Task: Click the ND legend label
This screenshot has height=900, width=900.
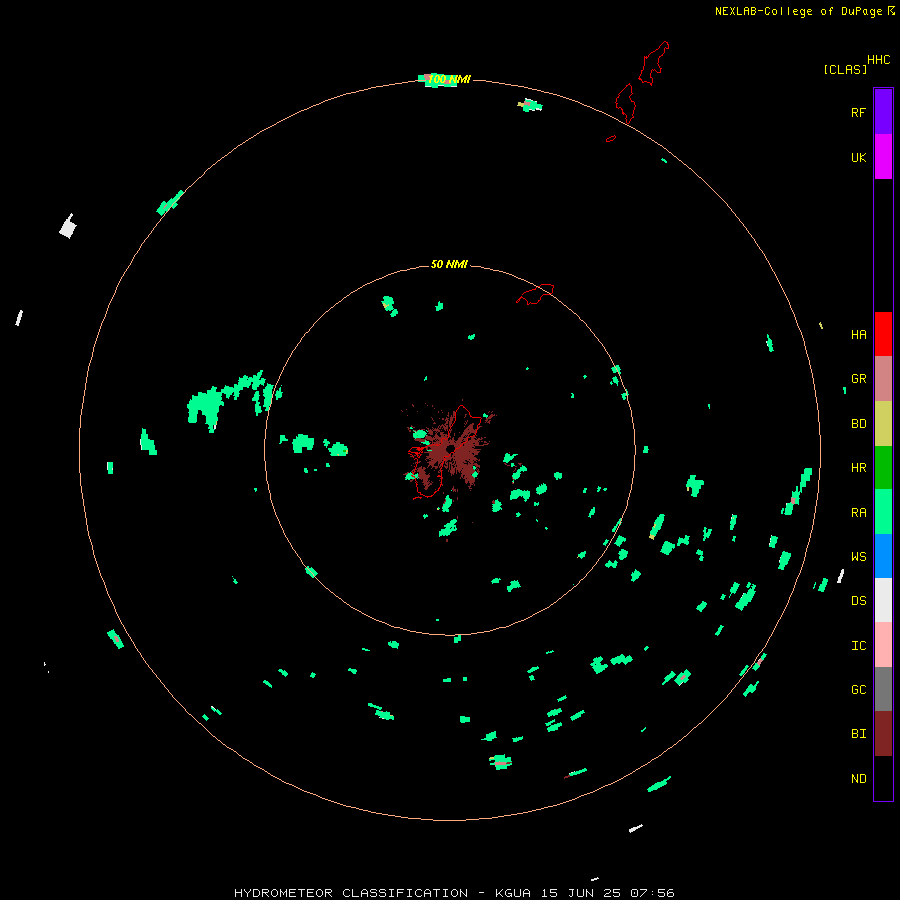Action: click(x=858, y=779)
